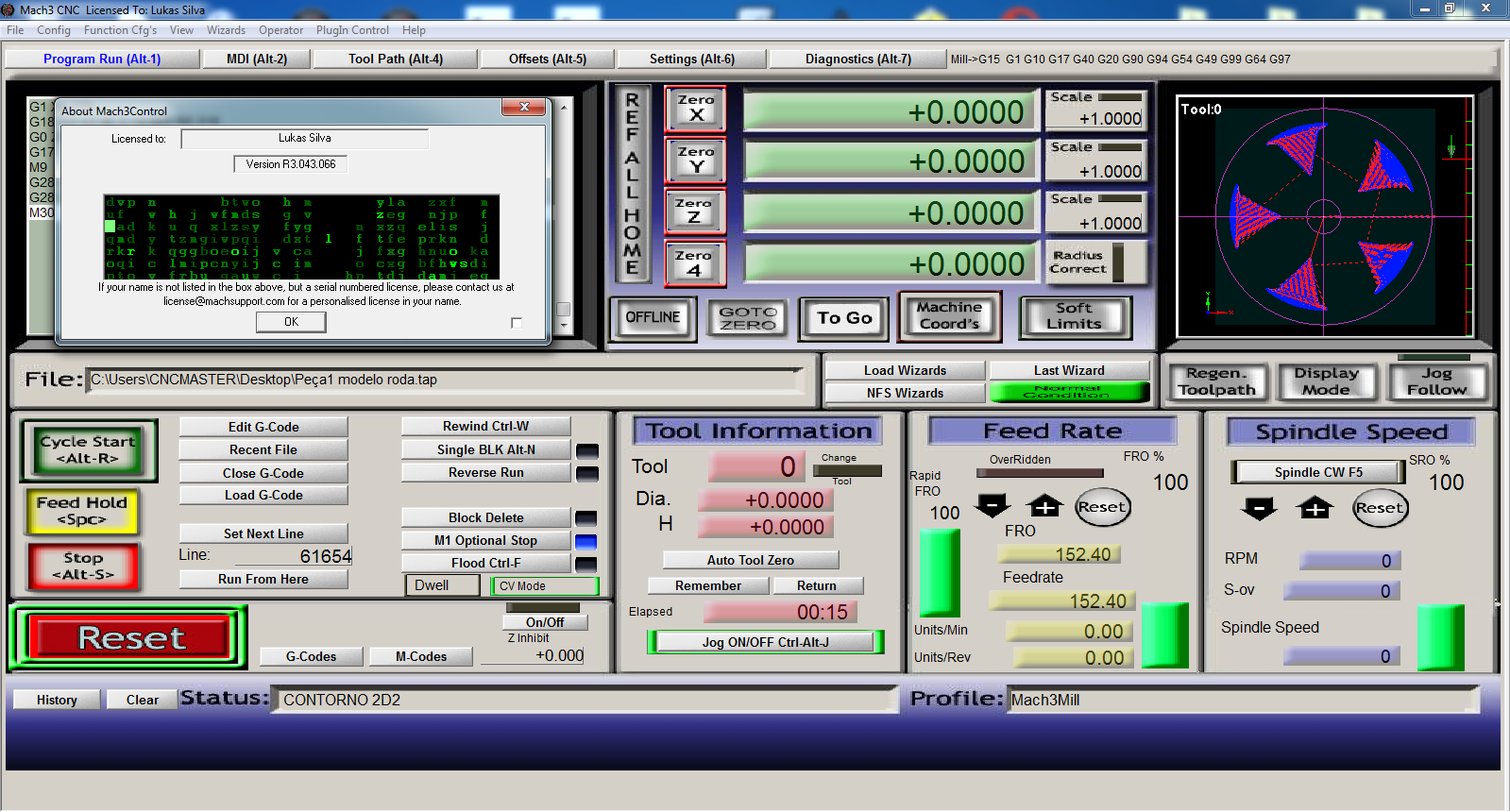The width and height of the screenshot is (1510, 812).
Task: Regenerate the toolpath display
Action: pos(1217,381)
